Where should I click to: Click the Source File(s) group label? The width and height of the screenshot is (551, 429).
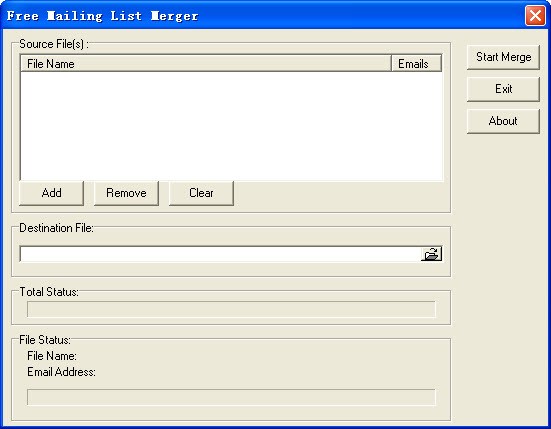tap(54, 44)
